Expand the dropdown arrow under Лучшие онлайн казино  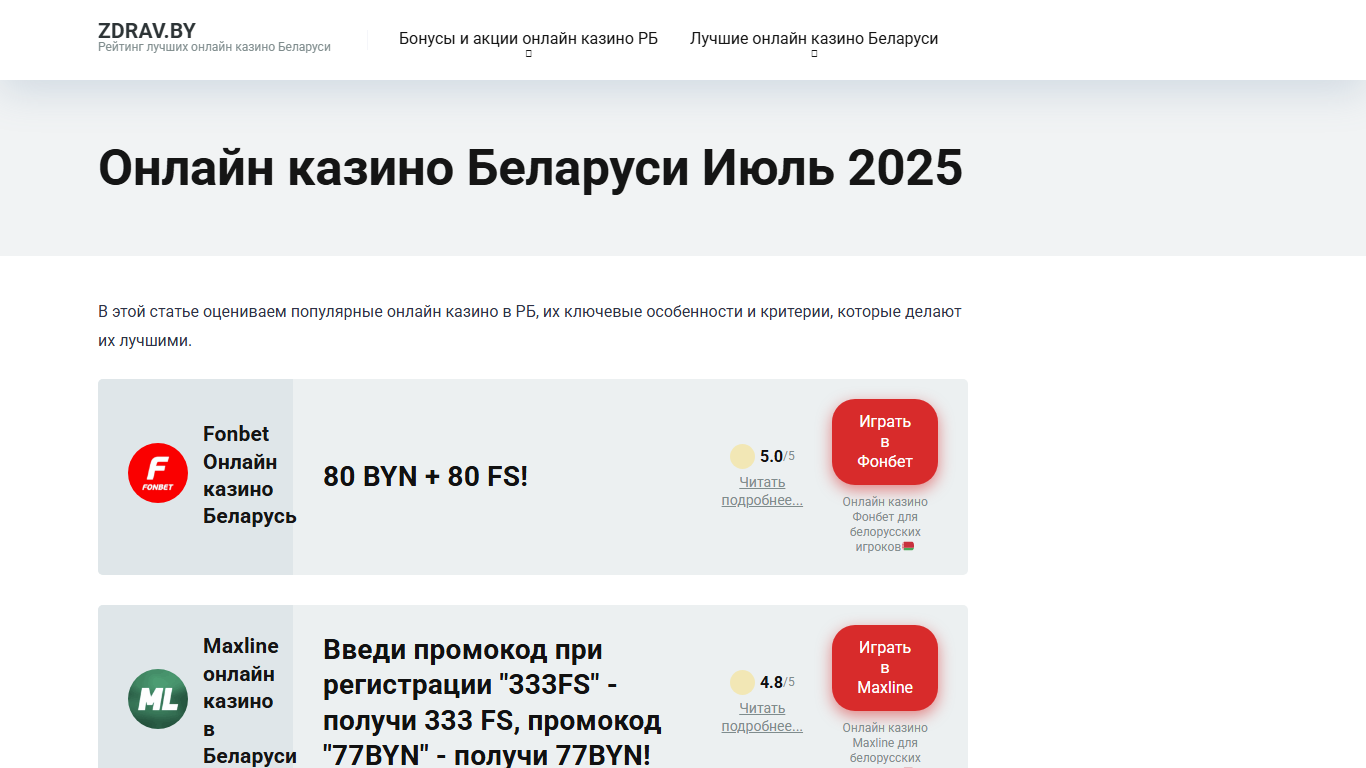814,54
